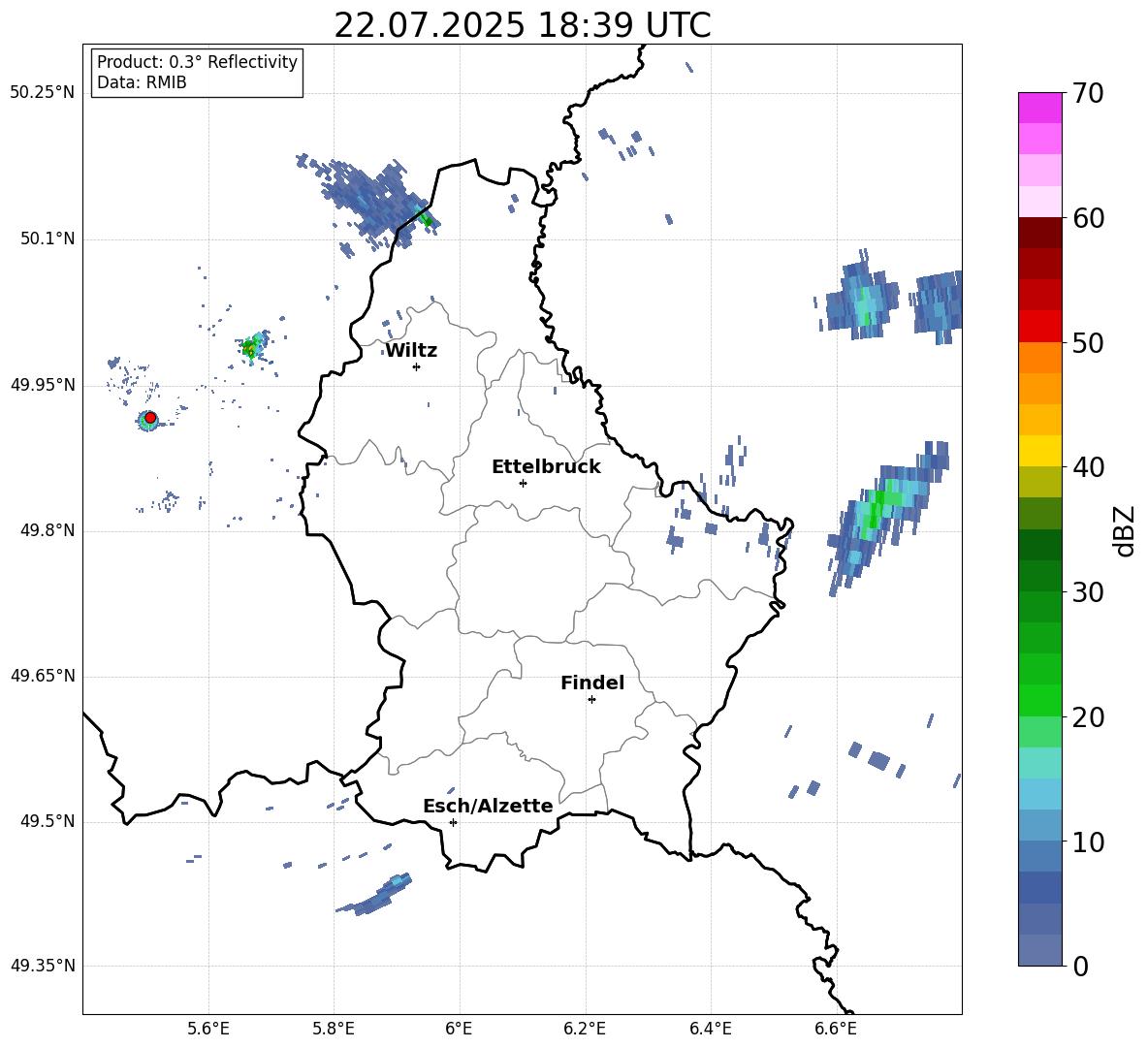Click the 20 tick on the colorbar
The height and width of the screenshot is (1048, 1148).
[1088, 717]
